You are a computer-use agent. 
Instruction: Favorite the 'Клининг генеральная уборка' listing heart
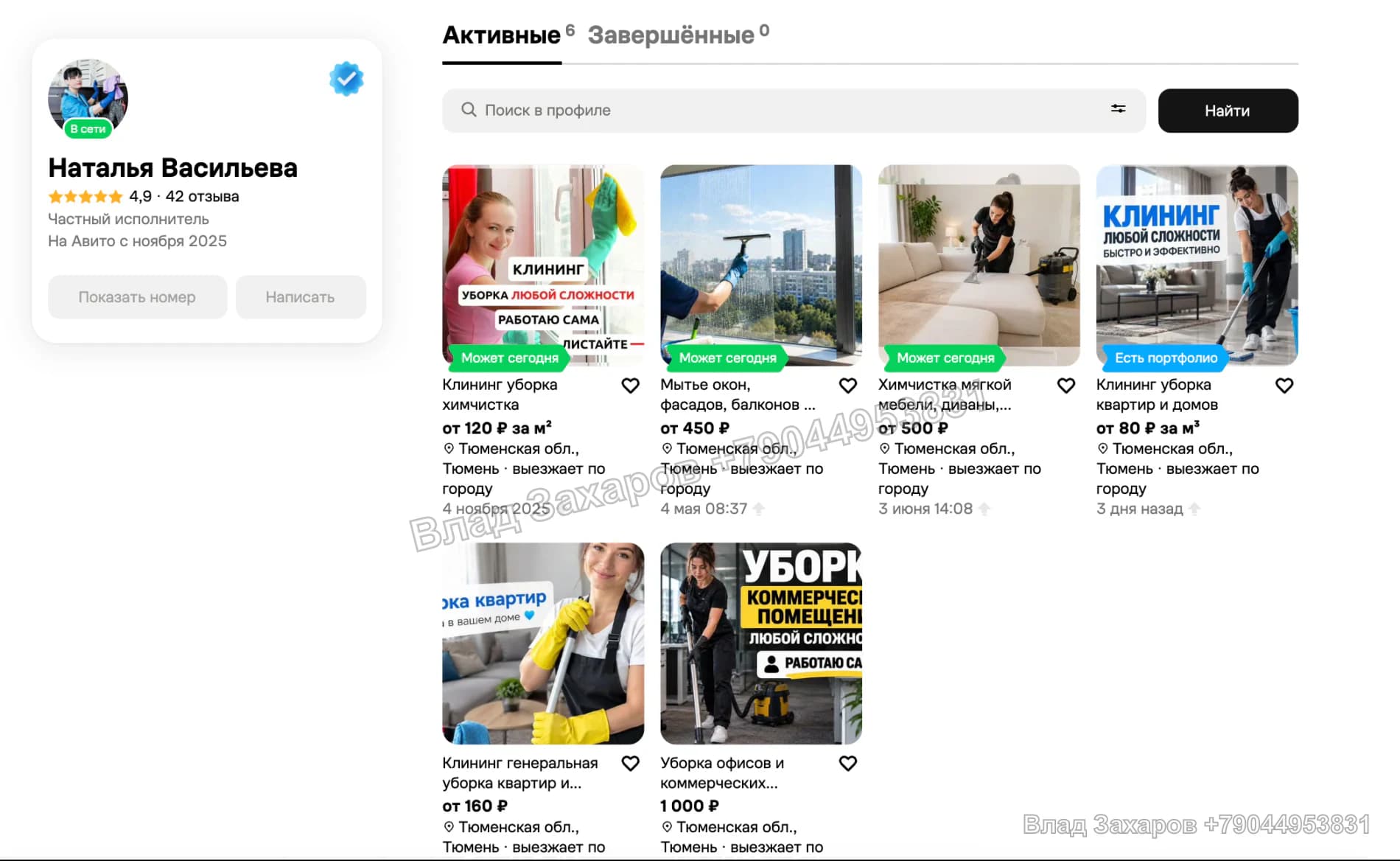630,764
